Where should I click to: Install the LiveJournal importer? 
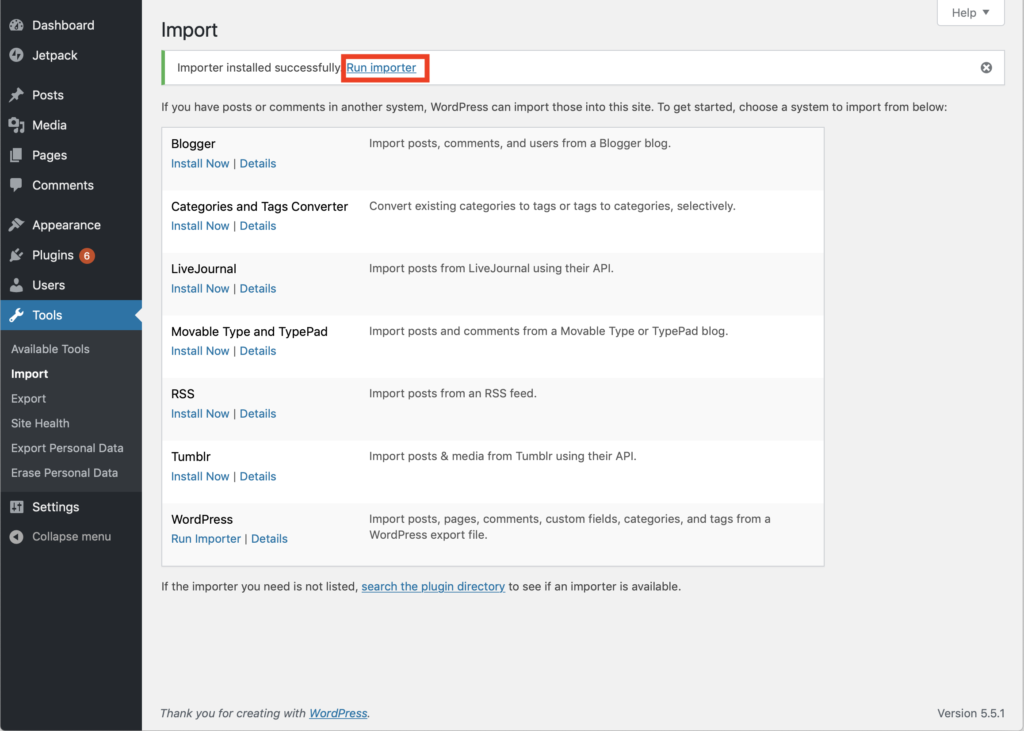pyautogui.click(x=200, y=289)
